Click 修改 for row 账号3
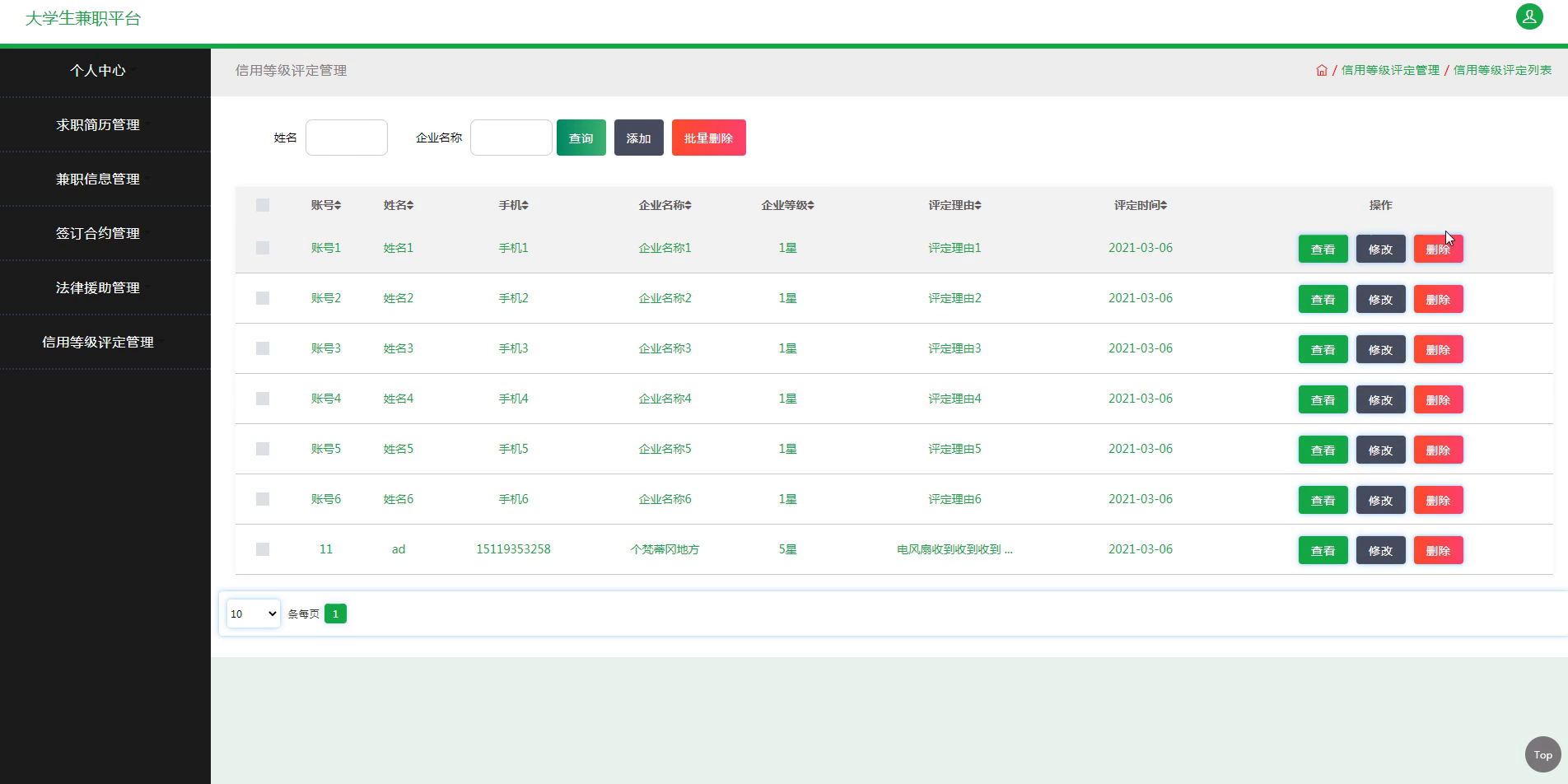This screenshot has height=784, width=1568. 1381,349
